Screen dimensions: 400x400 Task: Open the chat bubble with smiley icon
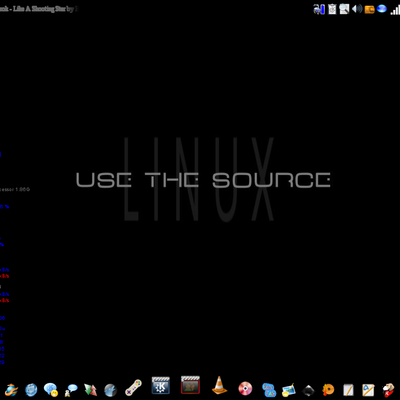tap(51, 389)
